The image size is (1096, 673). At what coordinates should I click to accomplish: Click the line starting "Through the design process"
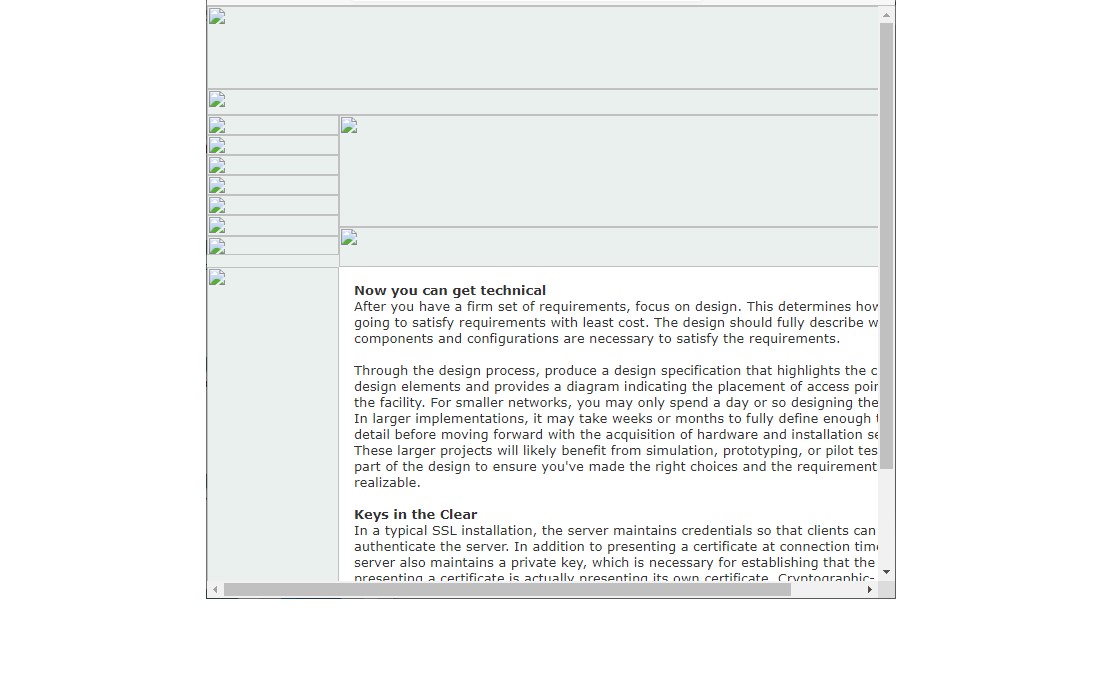pyautogui.click(x=616, y=371)
